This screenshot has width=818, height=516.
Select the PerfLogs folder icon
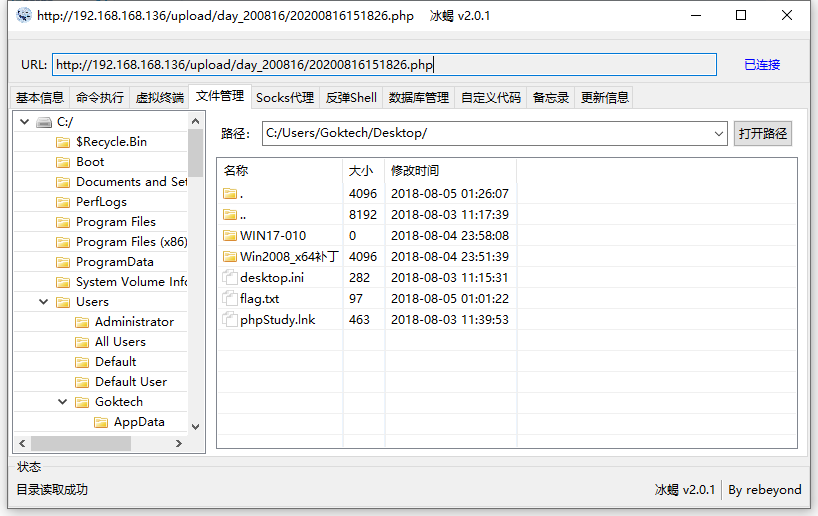[63, 202]
